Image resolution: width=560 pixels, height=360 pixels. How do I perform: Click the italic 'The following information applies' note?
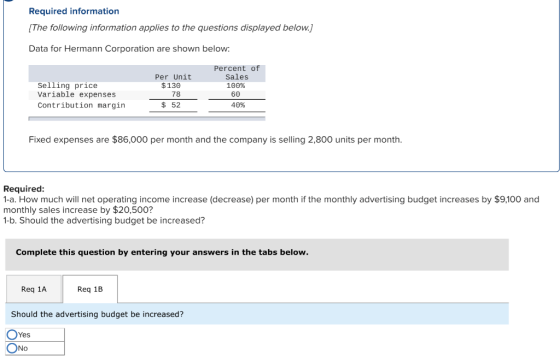[x=171, y=28]
